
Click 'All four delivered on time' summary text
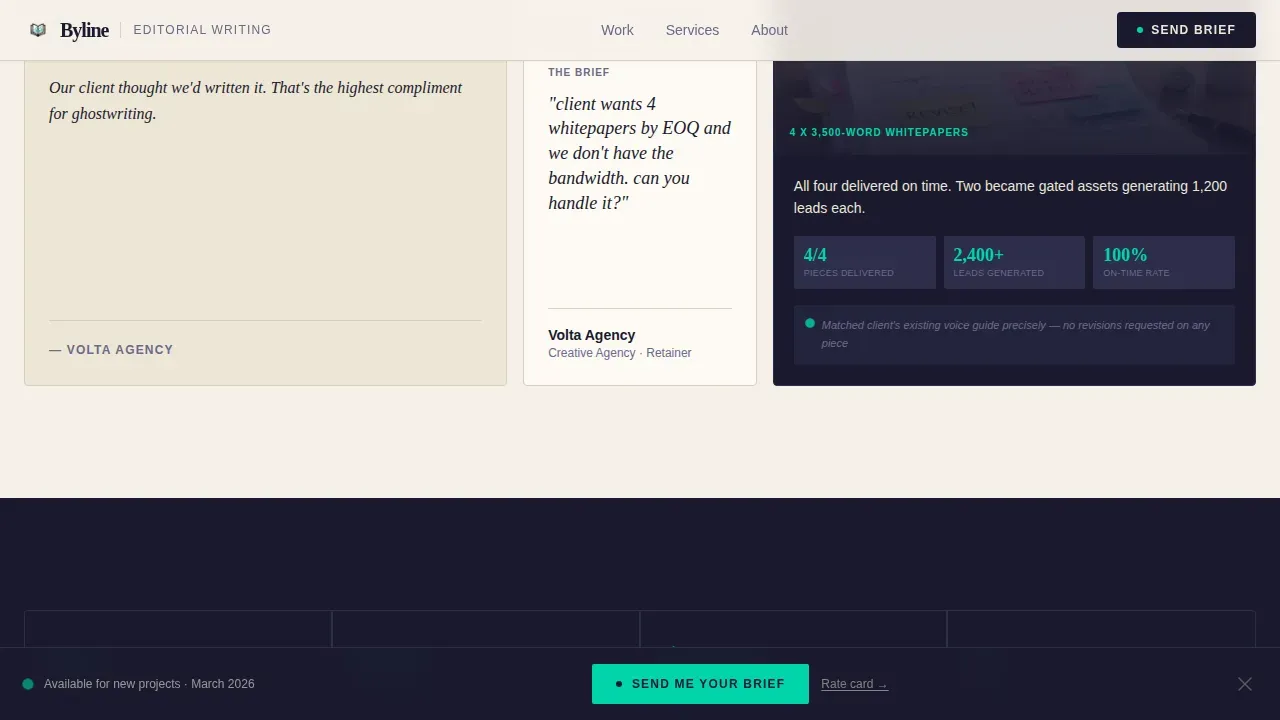(x=1010, y=197)
